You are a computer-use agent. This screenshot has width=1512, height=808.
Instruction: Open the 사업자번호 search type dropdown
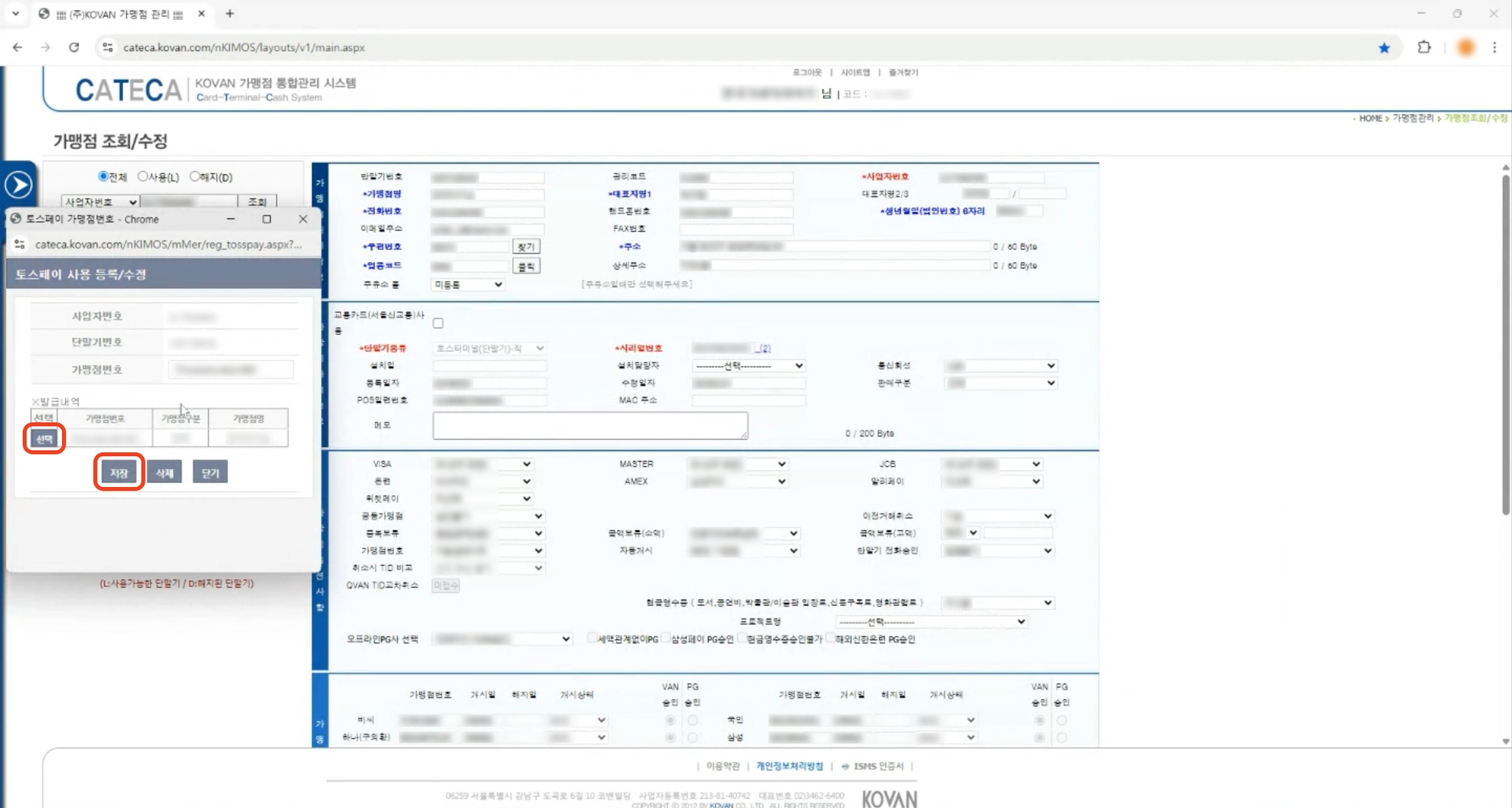100,201
